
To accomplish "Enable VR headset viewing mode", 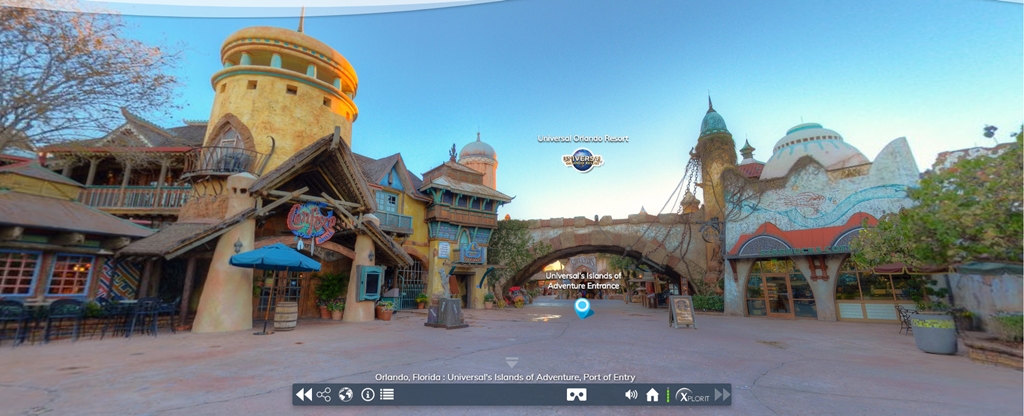I will tap(576, 395).
